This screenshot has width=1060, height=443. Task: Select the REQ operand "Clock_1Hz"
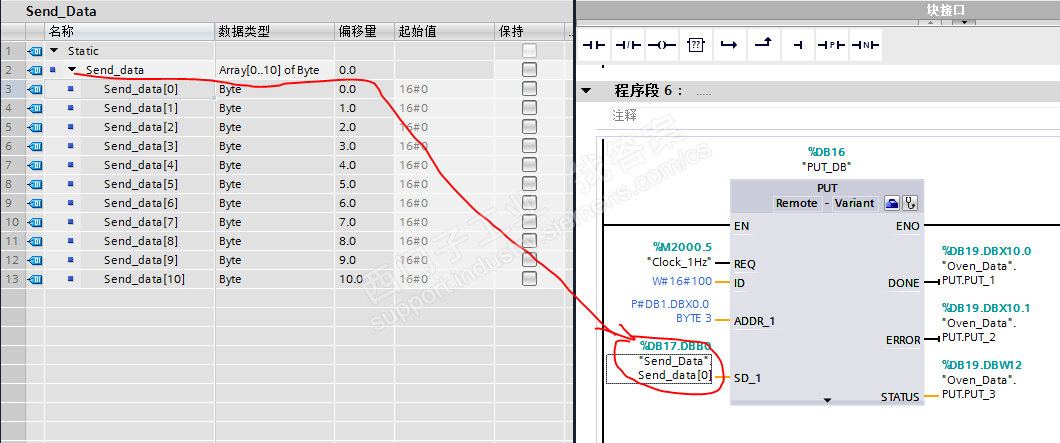pos(679,262)
